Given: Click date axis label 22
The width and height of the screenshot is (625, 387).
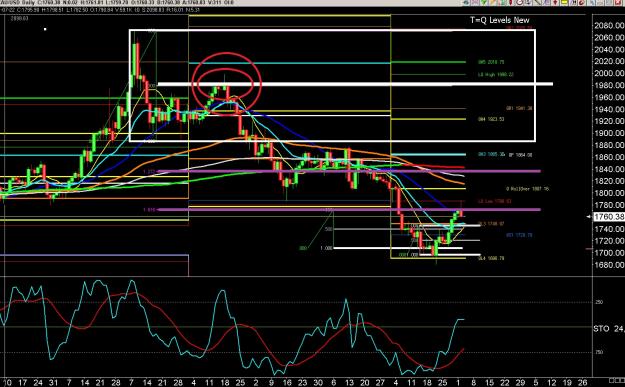Looking at the screenshot, I should tap(505, 383).
